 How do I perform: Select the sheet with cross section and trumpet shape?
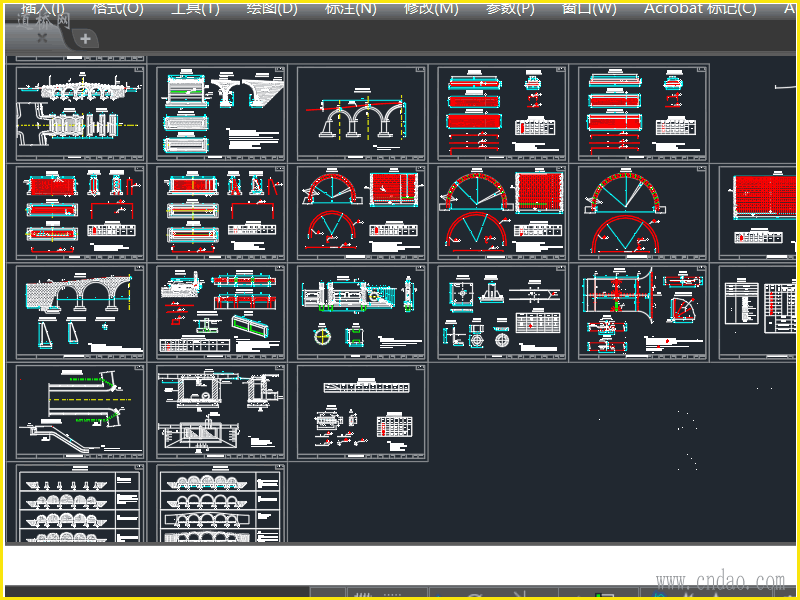(x=642, y=312)
